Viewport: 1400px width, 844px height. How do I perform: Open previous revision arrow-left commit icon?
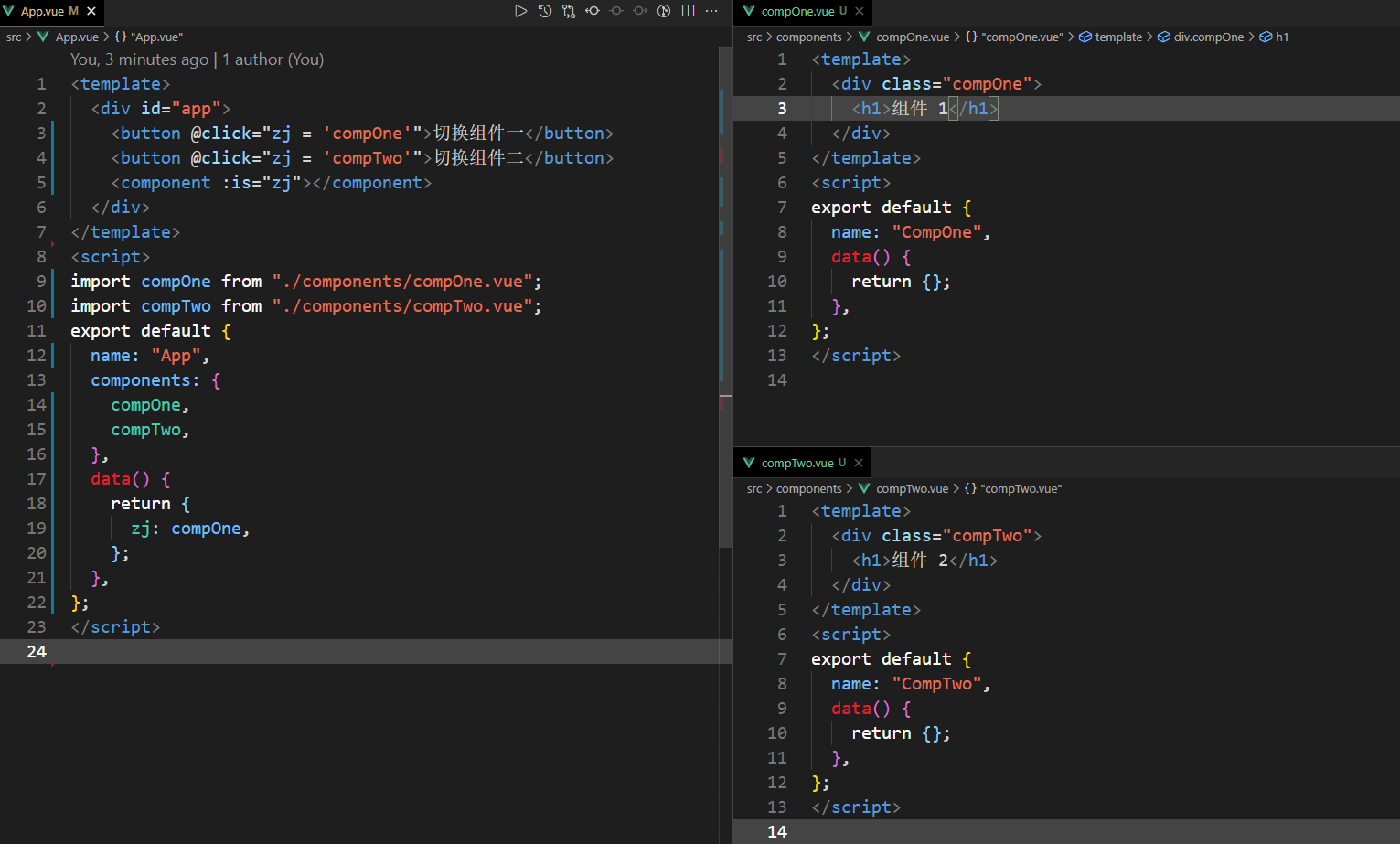593,11
